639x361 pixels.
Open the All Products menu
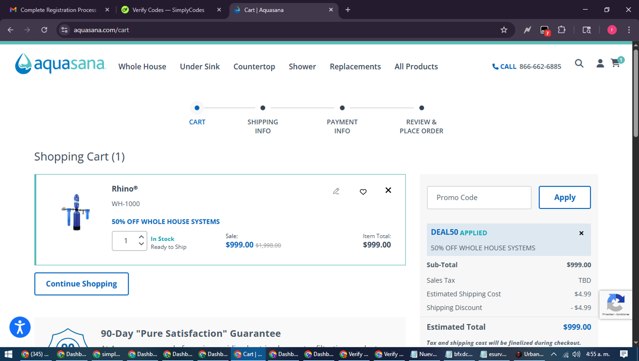tap(416, 66)
